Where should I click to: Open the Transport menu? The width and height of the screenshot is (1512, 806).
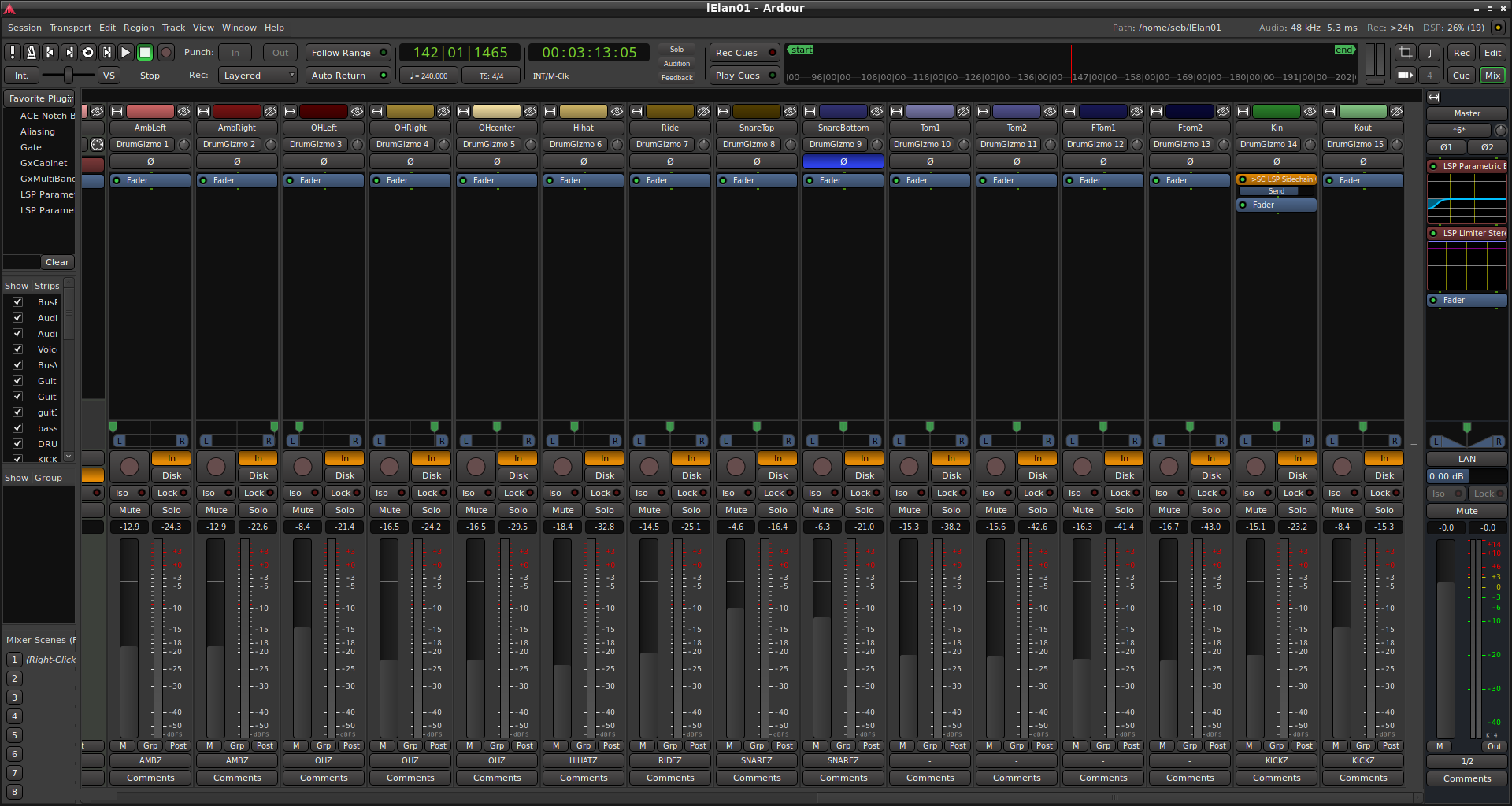coord(70,28)
